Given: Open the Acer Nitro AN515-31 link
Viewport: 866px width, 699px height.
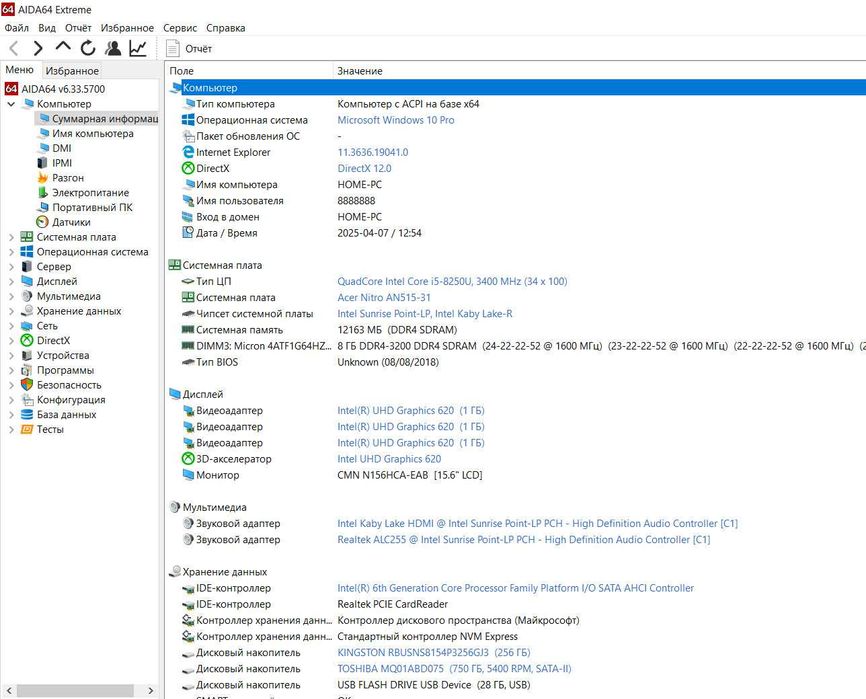Looking at the screenshot, I should pyautogui.click(x=384, y=298).
